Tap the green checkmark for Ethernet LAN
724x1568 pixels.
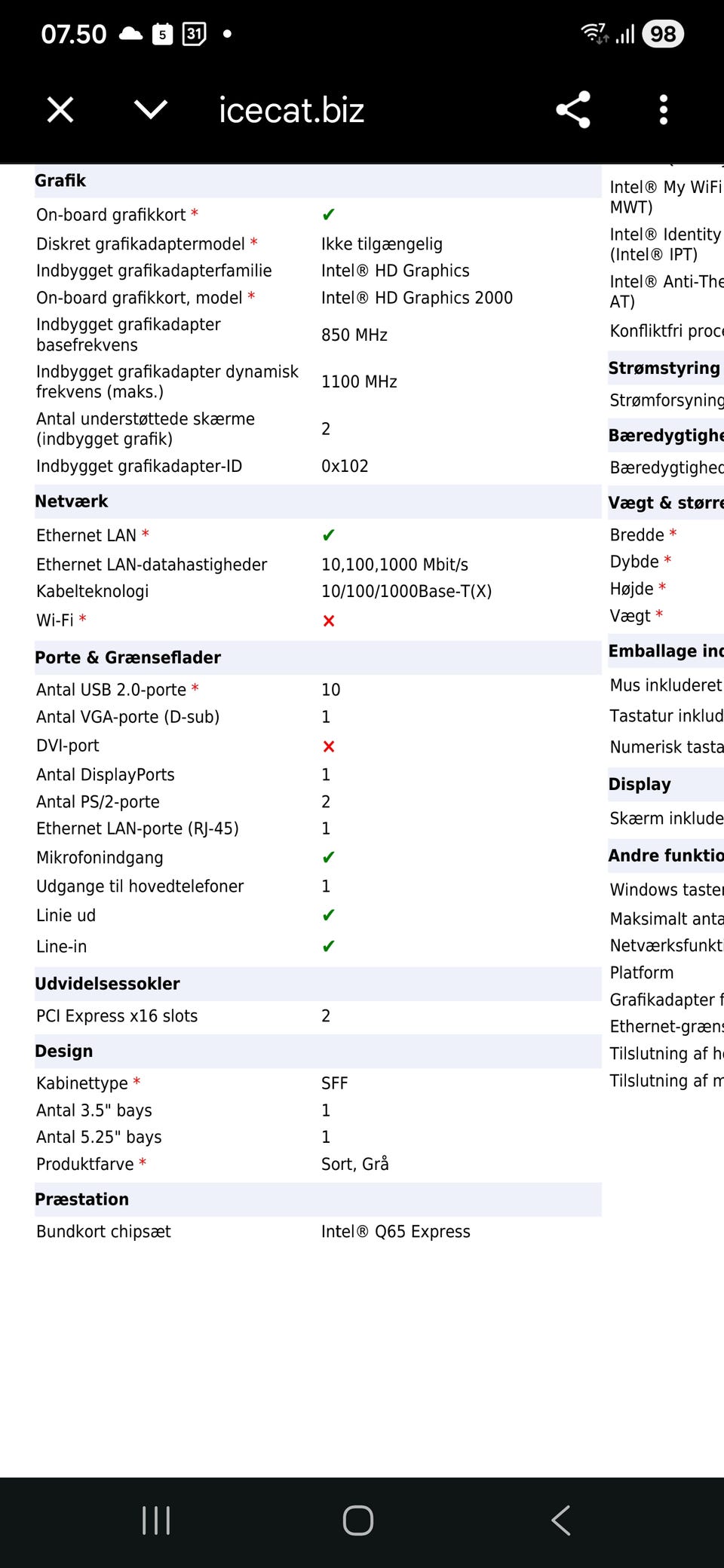tap(328, 535)
